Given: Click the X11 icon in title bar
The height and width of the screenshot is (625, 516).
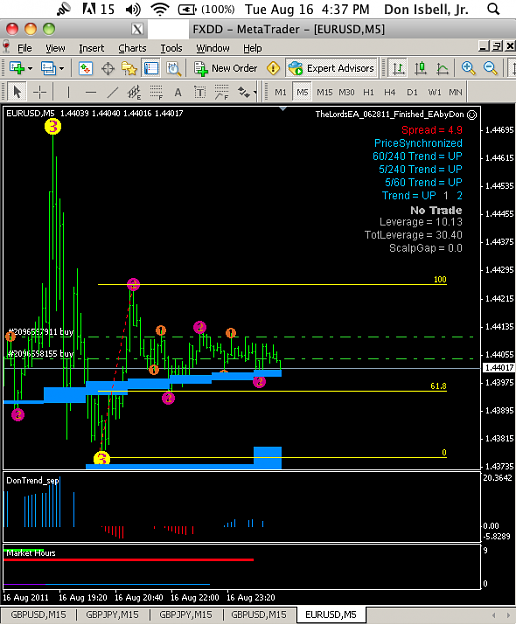Looking at the screenshot, I should tap(137, 29).
